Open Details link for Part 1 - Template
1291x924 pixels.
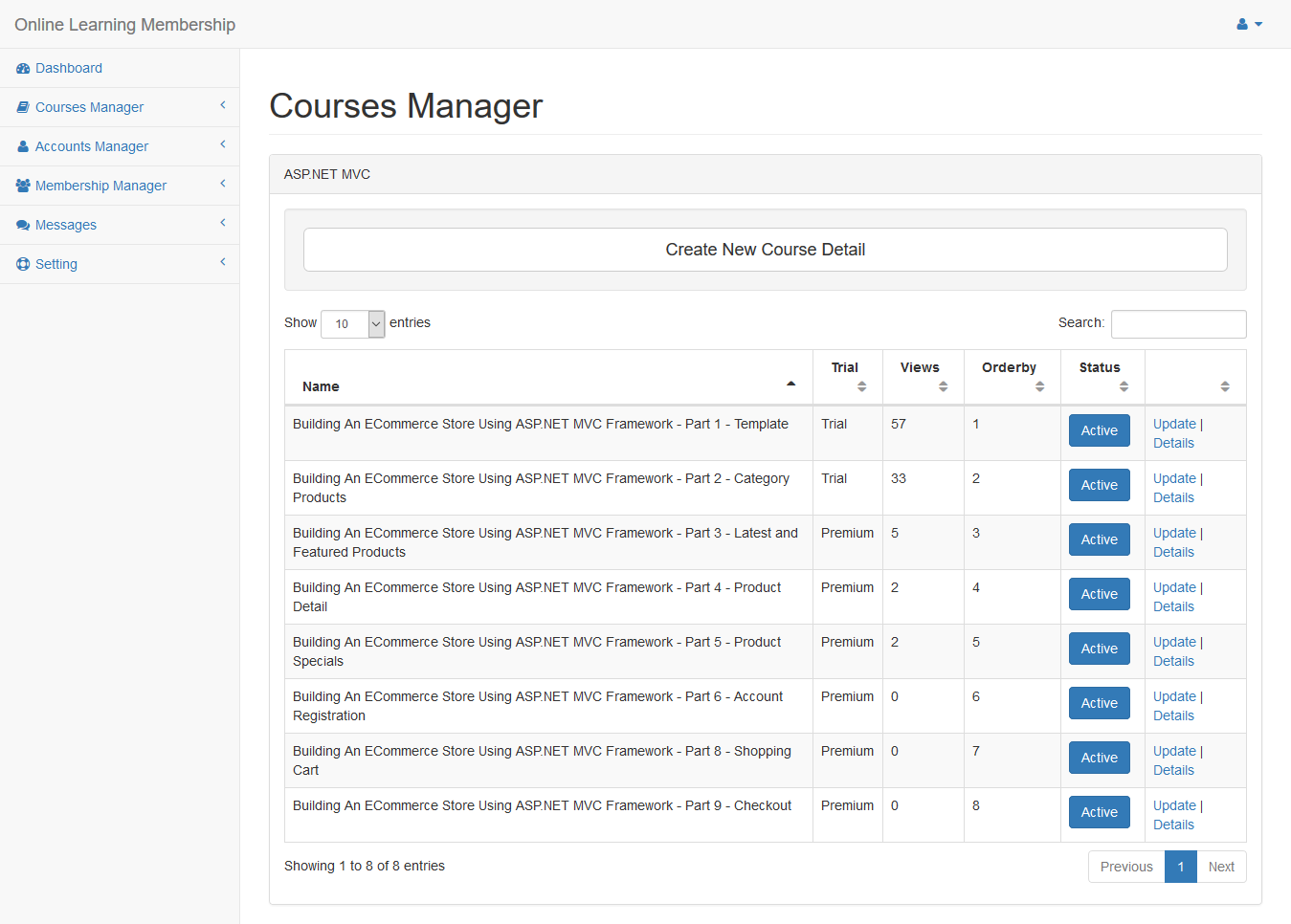[1173, 443]
